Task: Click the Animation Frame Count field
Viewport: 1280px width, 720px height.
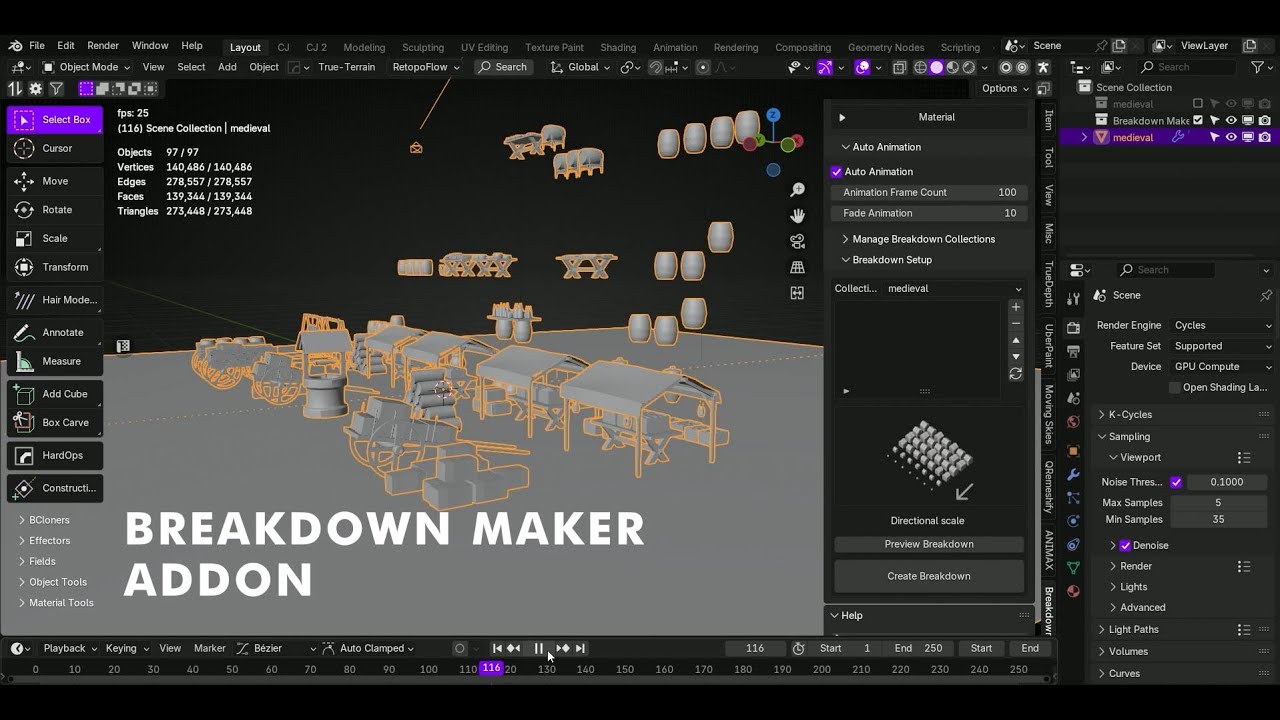Action: [x=929, y=192]
